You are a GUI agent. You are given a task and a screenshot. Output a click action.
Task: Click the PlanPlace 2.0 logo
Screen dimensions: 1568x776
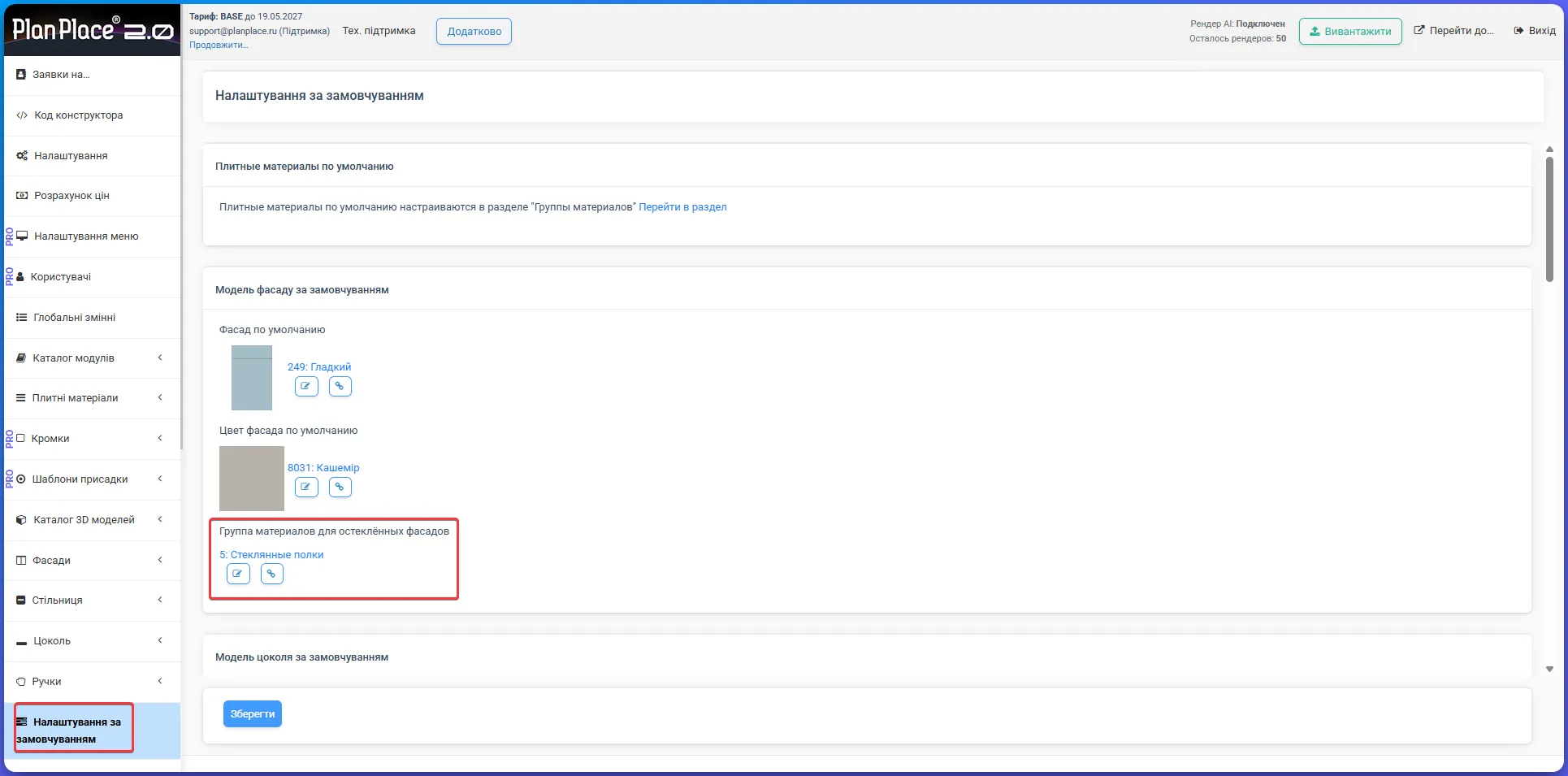(93, 30)
